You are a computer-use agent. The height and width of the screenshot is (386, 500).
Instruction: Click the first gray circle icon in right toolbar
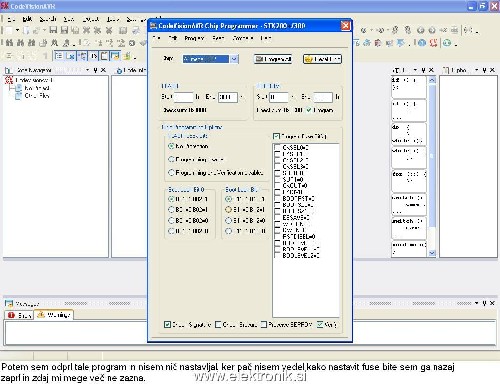pos(421,30)
